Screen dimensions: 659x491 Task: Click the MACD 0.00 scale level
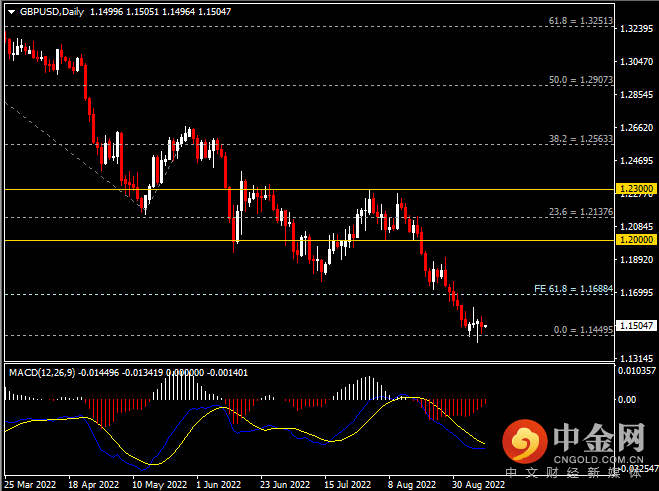627,400
